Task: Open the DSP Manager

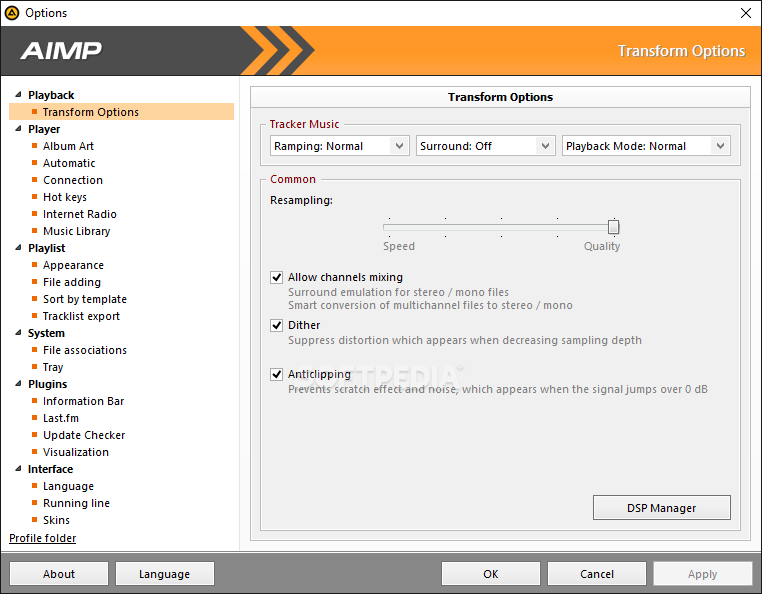Action: (x=661, y=507)
